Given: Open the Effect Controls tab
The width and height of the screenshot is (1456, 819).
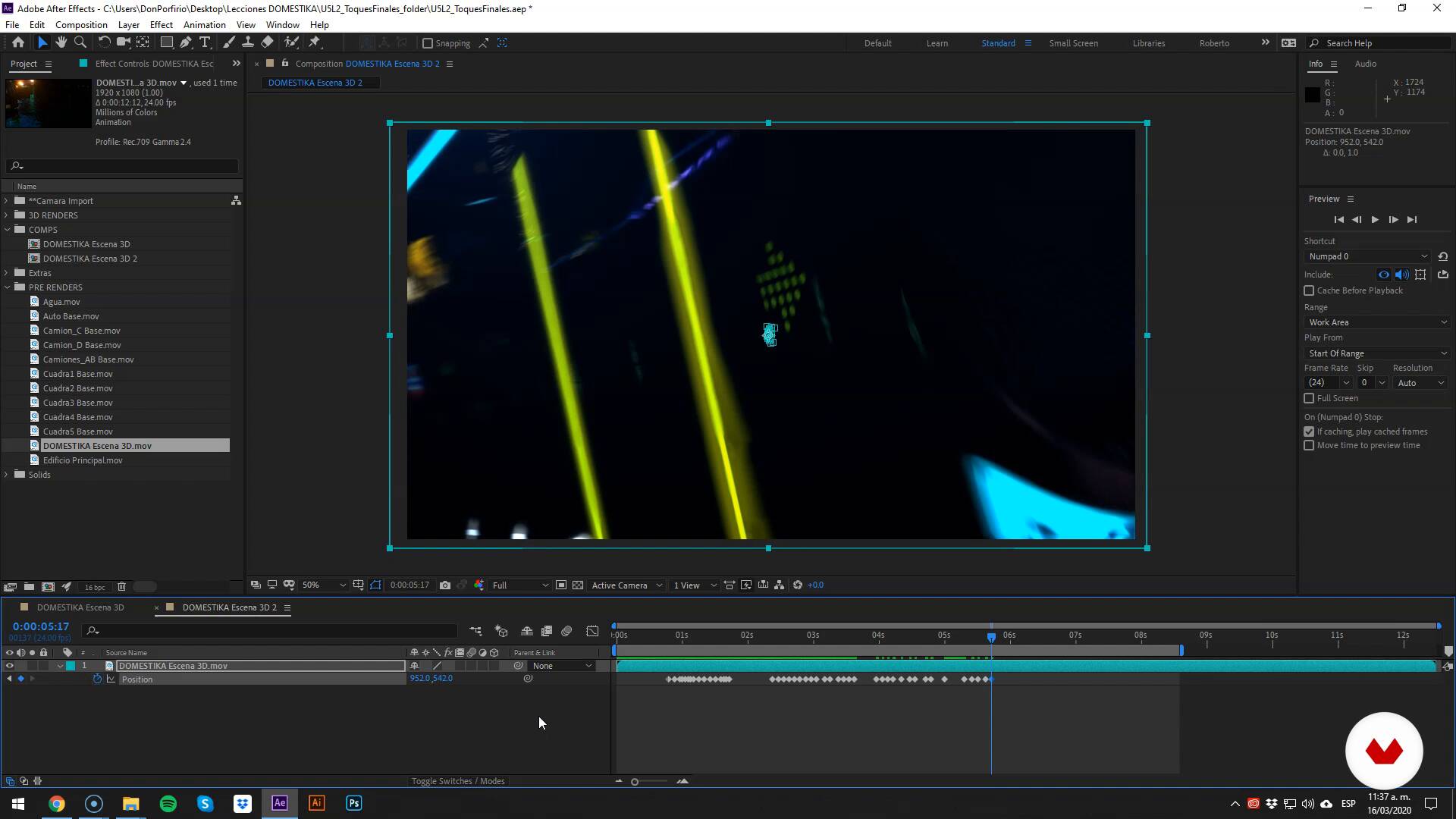Looking at the screenshot, I should 154,64.
